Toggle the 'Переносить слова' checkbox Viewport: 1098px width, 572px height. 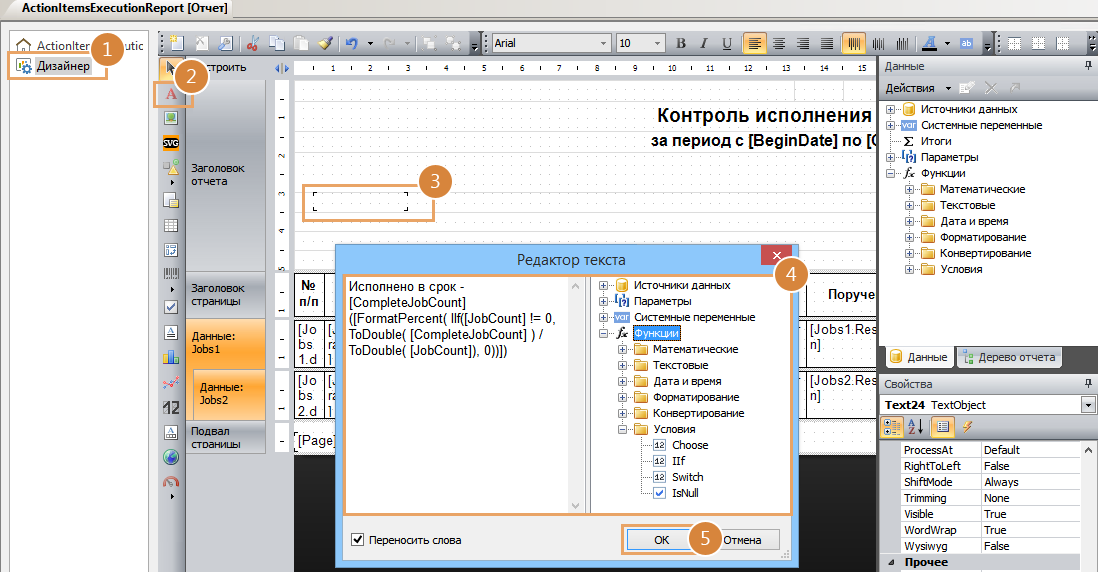358,540
